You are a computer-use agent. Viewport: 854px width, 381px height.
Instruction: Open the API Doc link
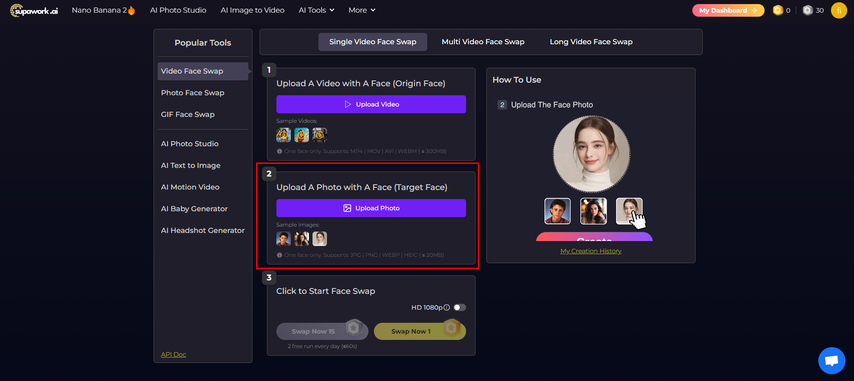click(173, 354)
